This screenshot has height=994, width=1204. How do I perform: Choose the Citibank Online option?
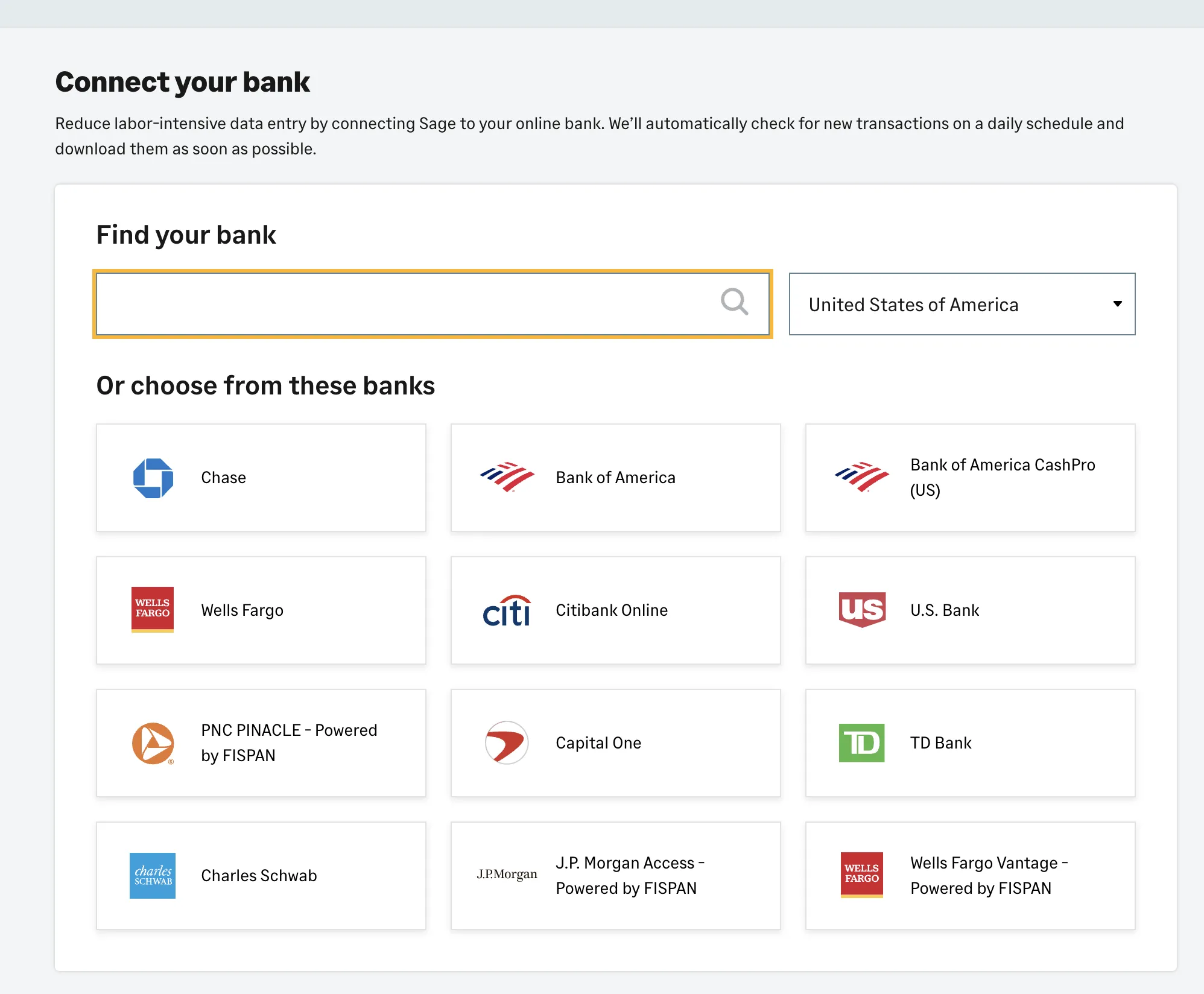pyautogui.click(x=616, y=610)
